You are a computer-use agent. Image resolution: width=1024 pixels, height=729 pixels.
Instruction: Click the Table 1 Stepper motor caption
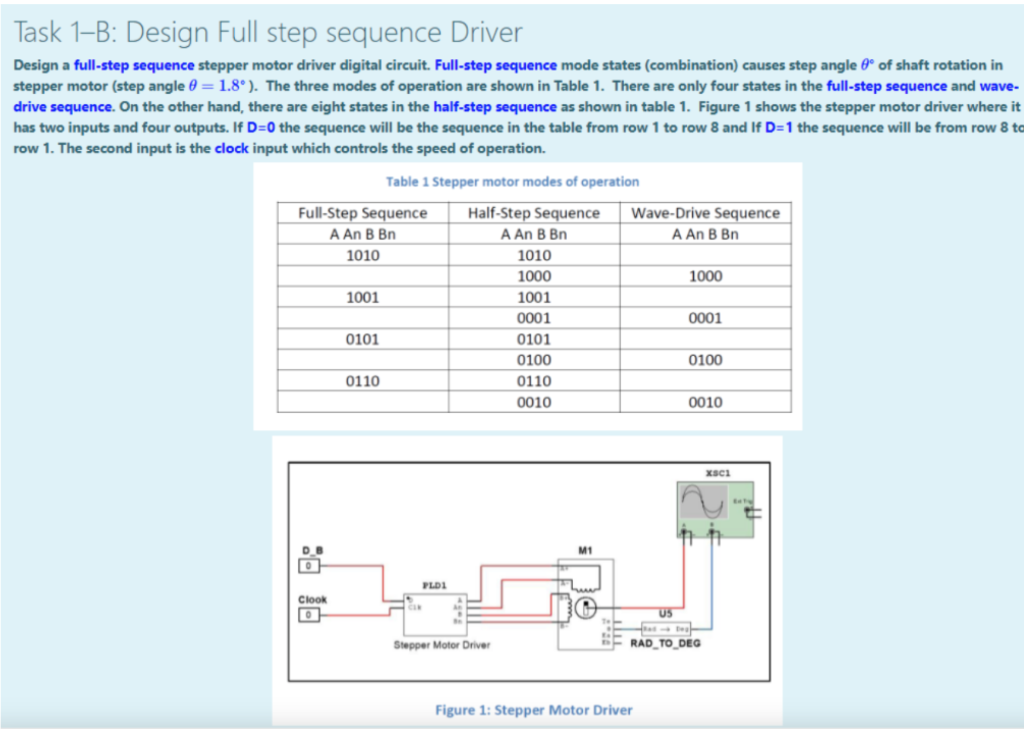pyautogui.click(x=512, y=182)
